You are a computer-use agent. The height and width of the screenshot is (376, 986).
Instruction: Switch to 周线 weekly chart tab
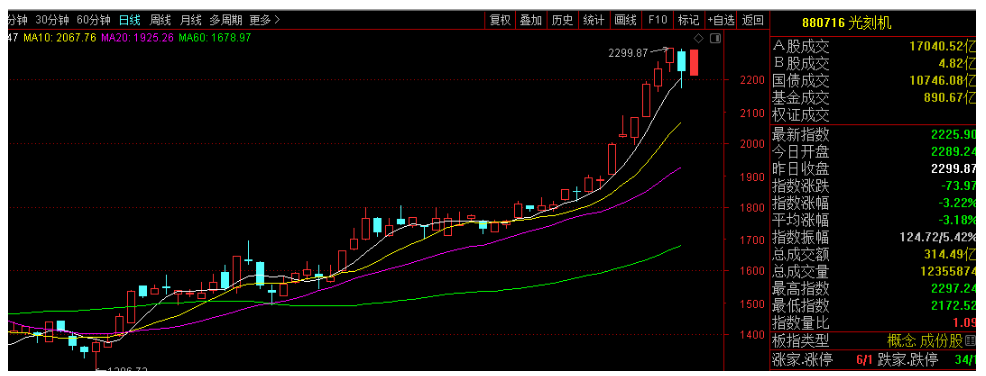pyautogui.click(x=160, y=19)
